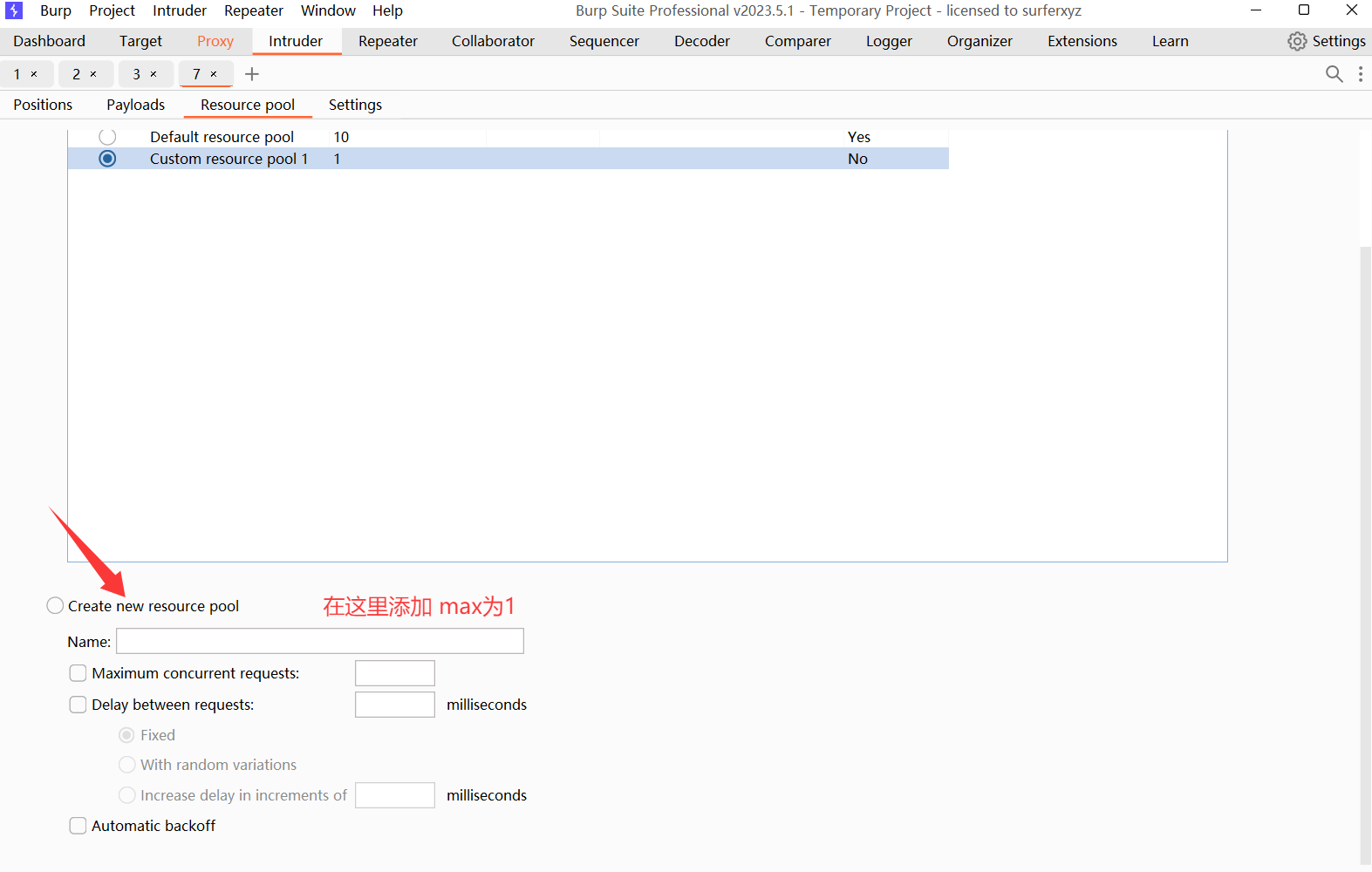Switch to the Proxy tab
This screenshot has width=1372, height=872.
(215, 41)
